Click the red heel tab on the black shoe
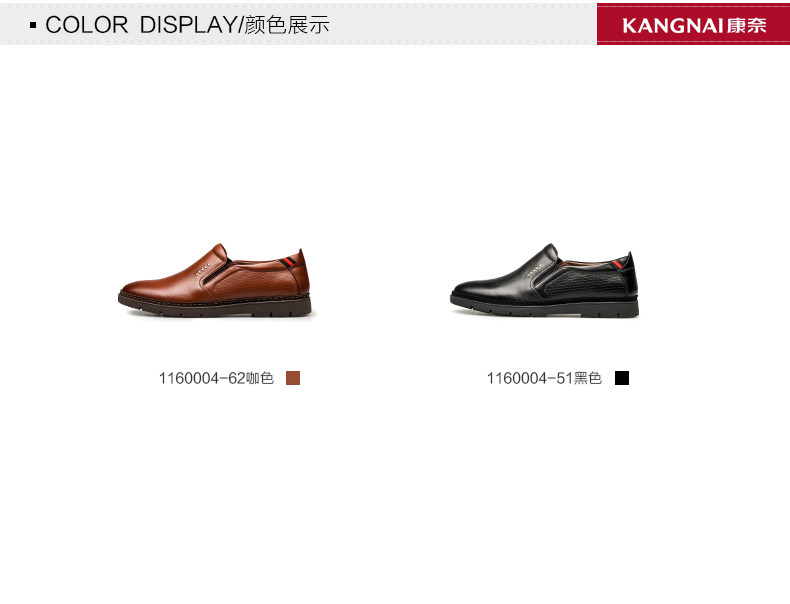The height and width of the screenshot is (604, 790). 618,264
